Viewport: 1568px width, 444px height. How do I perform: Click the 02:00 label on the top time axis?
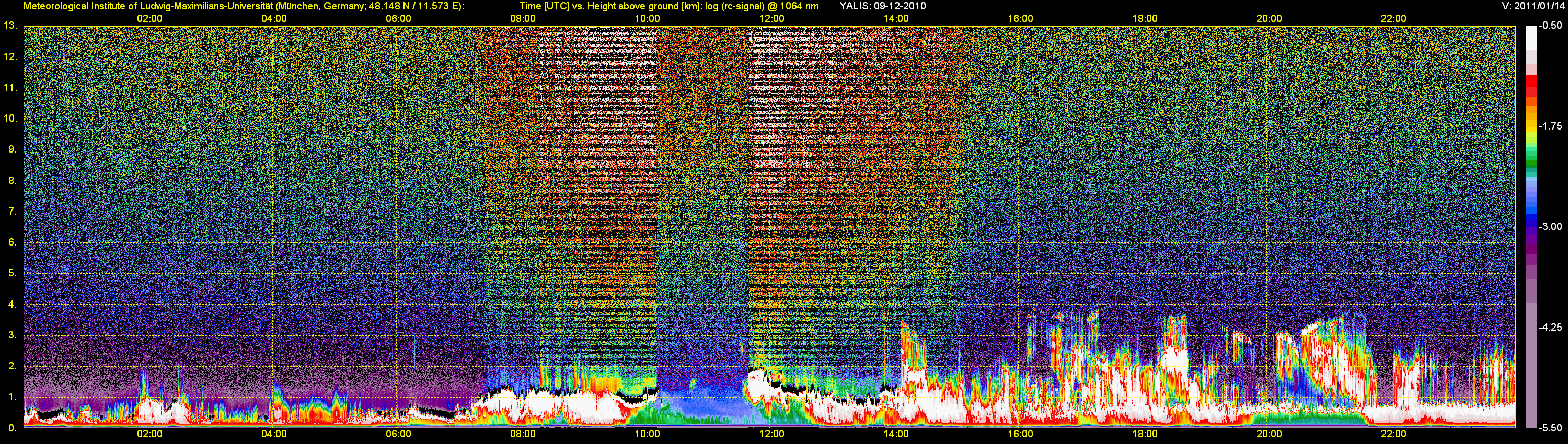coord(149,19)
